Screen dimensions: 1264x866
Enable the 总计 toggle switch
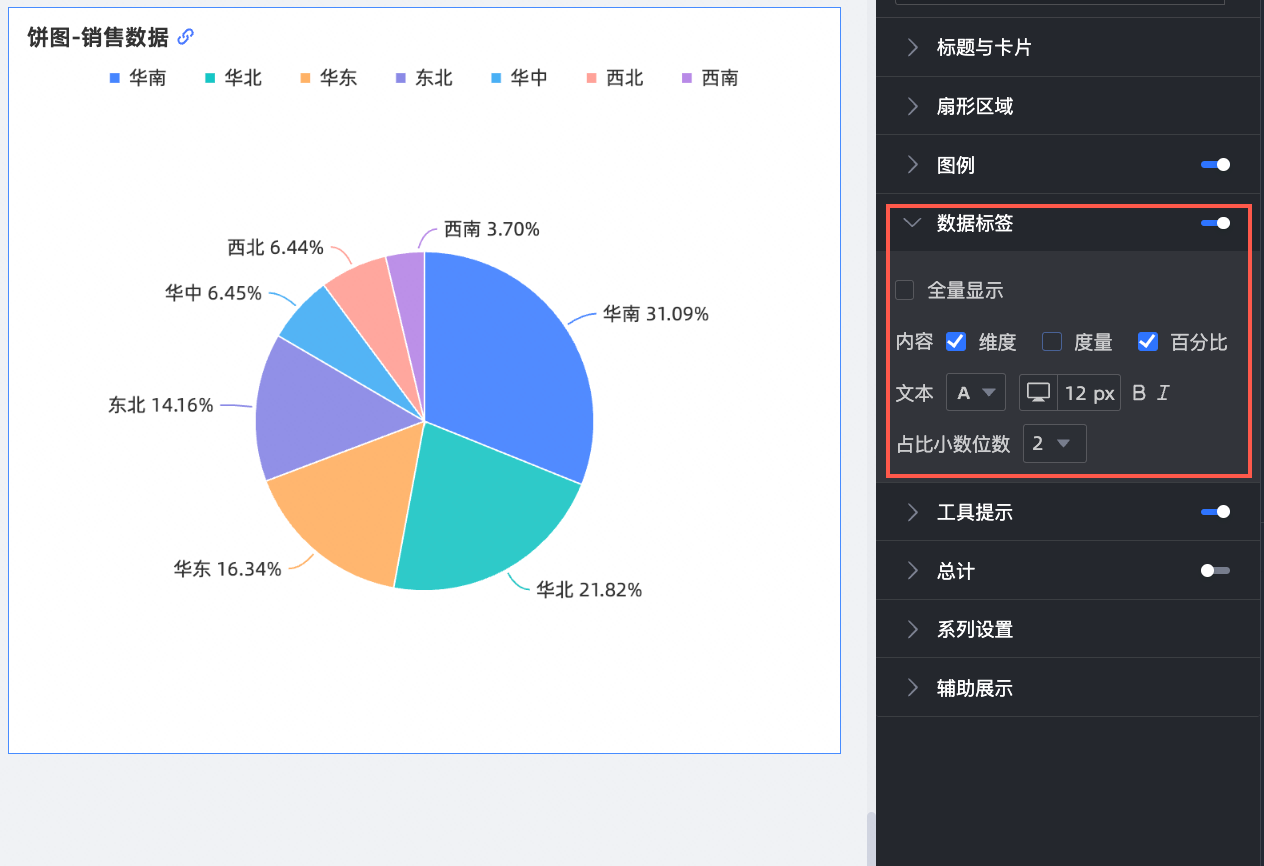point(1215,571)
